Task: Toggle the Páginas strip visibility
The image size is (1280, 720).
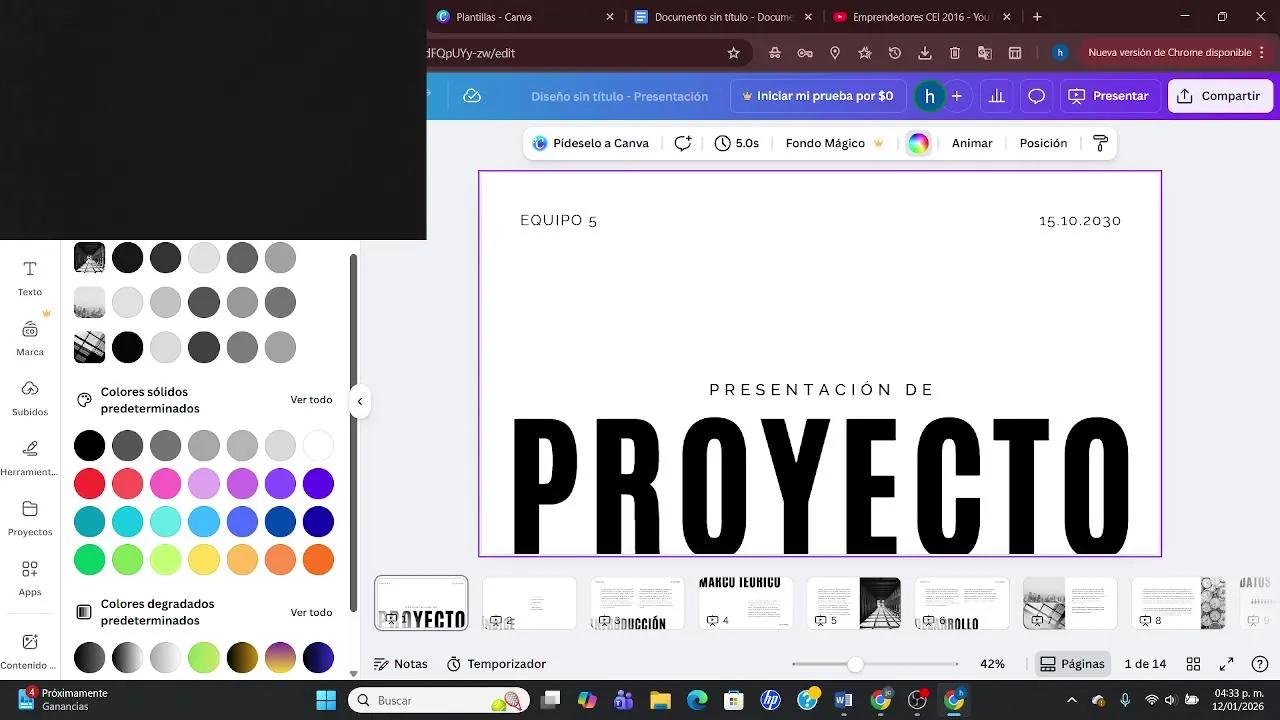Action: tap(1072, 663)
